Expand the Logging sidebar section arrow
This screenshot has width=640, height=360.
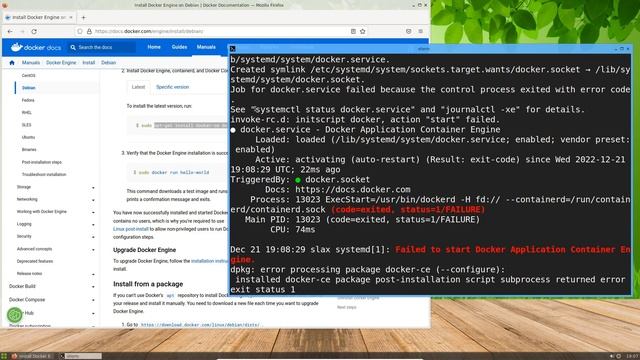click(93, 224)
